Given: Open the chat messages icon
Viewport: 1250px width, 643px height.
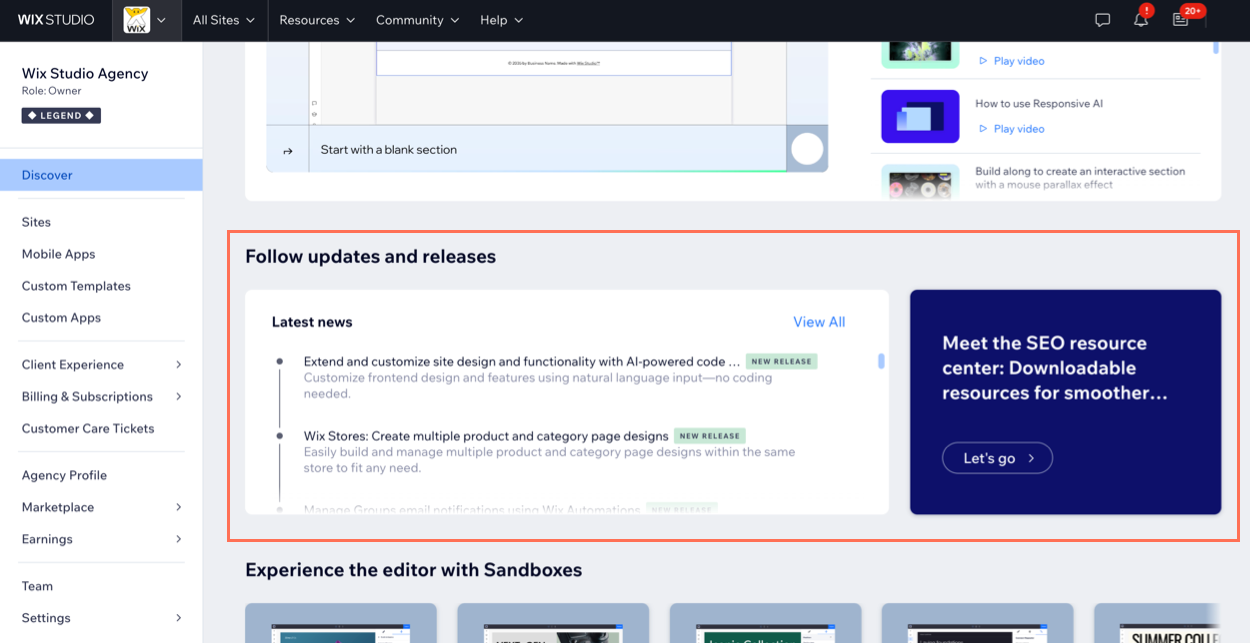Looking at the screenshot, I should click(1103, 20).
